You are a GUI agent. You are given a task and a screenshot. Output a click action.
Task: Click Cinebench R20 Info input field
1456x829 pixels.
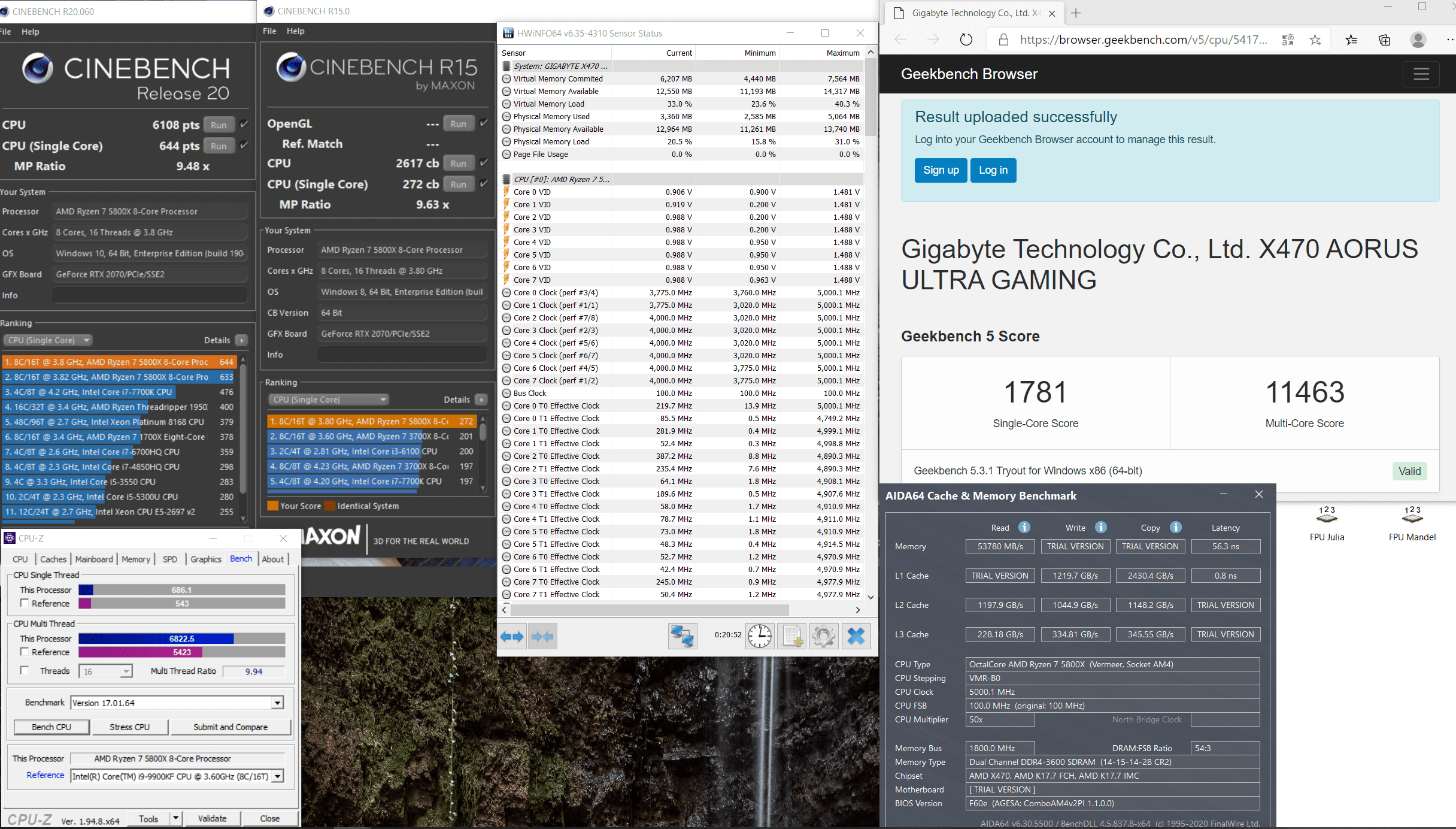150,295
